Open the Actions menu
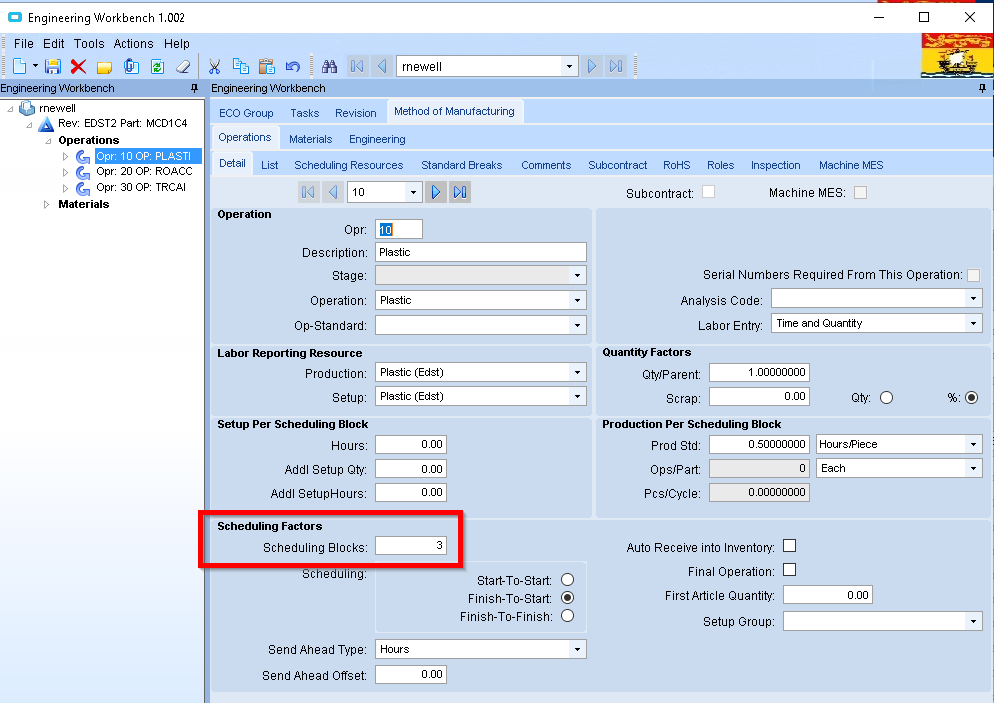The height and width of the screenshot is (703, 994). click(133, 44)
